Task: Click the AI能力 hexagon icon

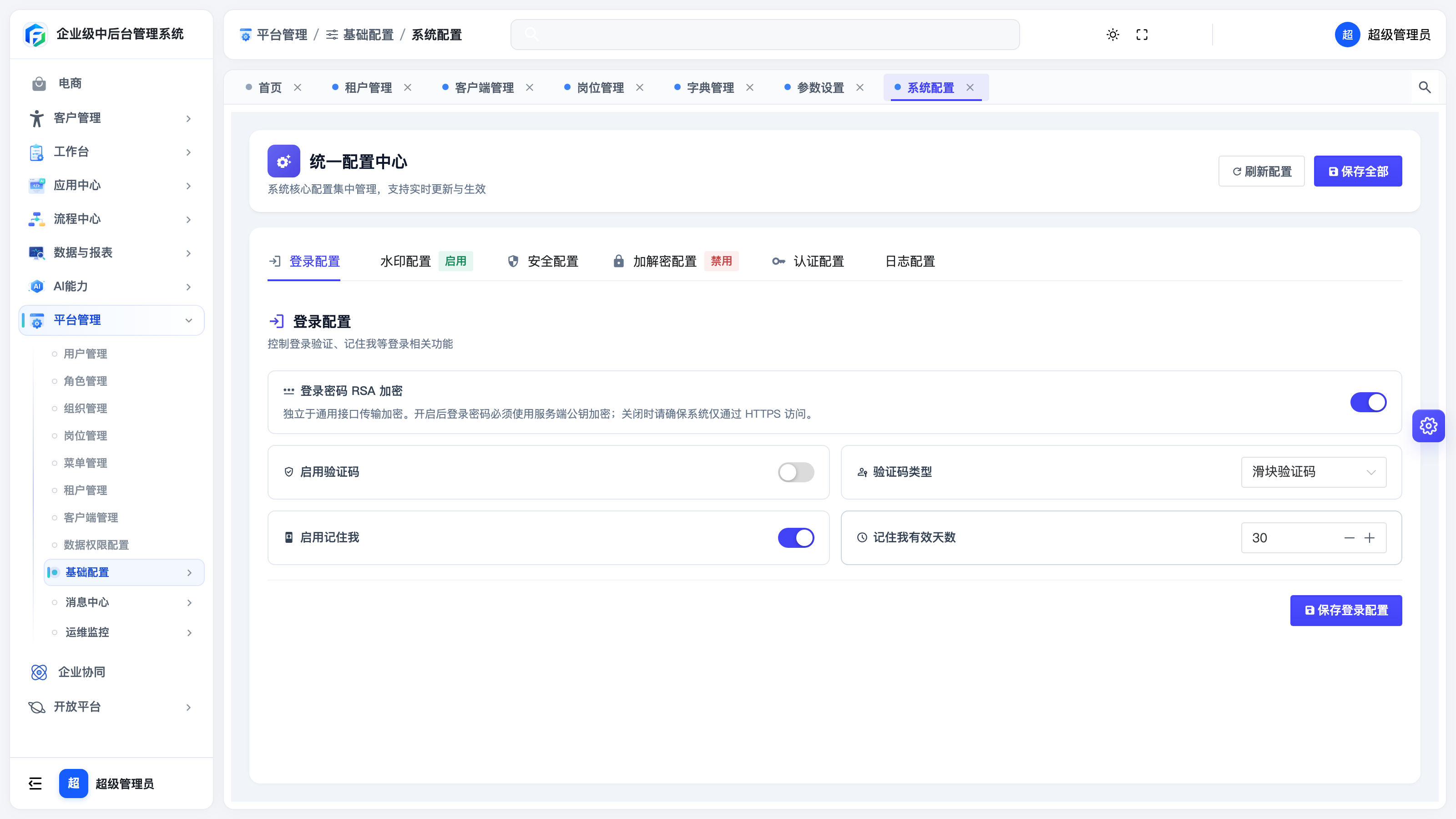Action: pyautogui.click(x=37, y=287)
